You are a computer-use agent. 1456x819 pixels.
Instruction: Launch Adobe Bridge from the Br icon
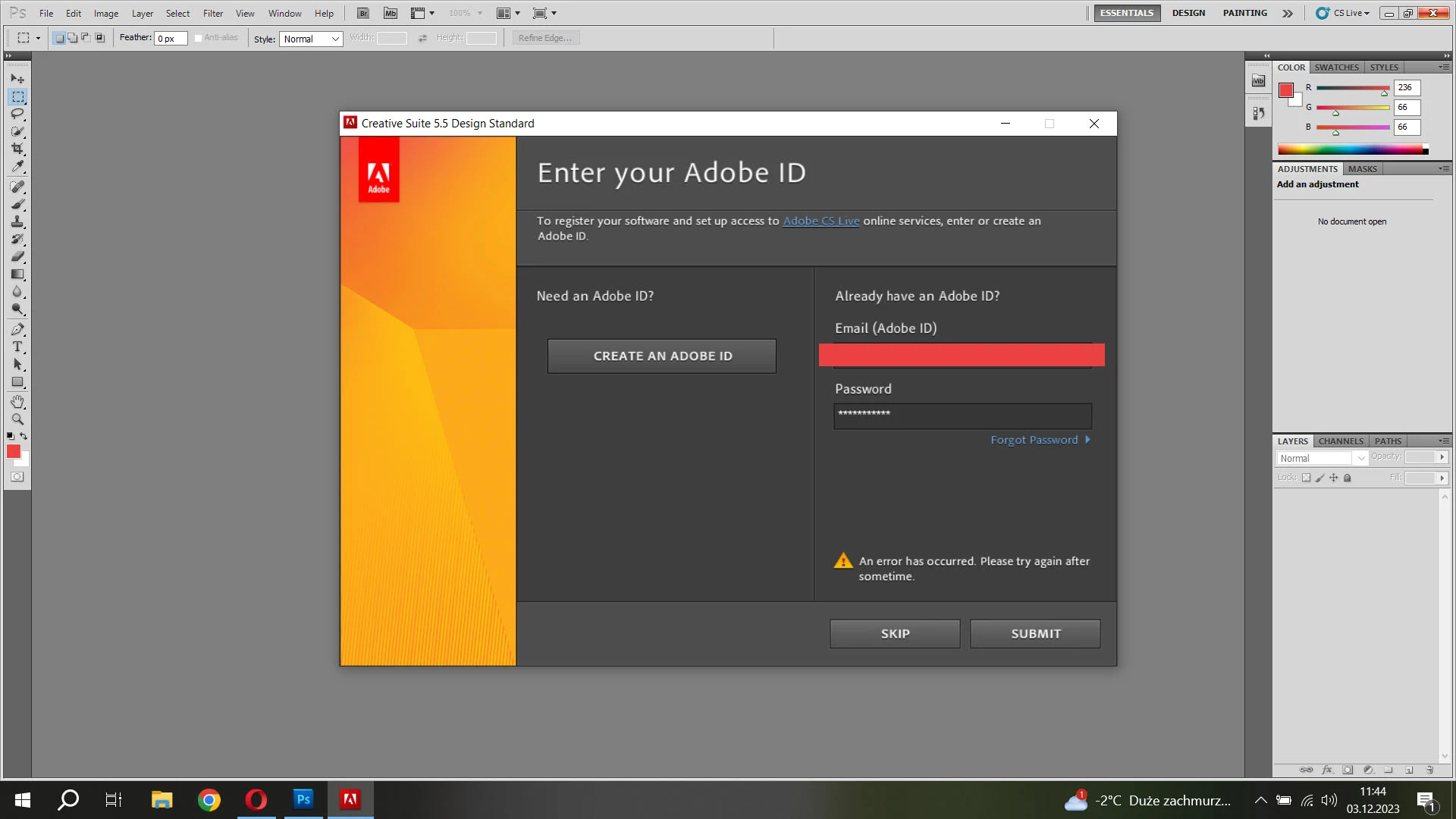[363, 13]
